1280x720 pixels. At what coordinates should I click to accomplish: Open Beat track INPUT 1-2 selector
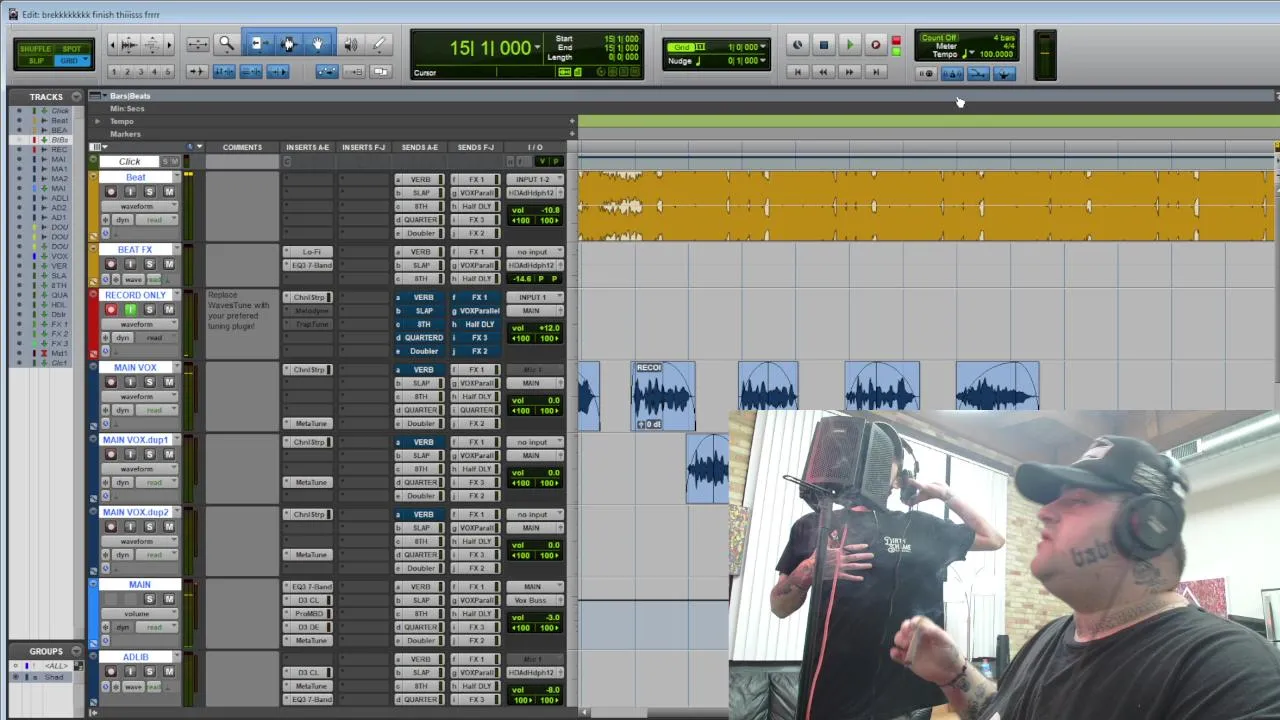[534, 180]
